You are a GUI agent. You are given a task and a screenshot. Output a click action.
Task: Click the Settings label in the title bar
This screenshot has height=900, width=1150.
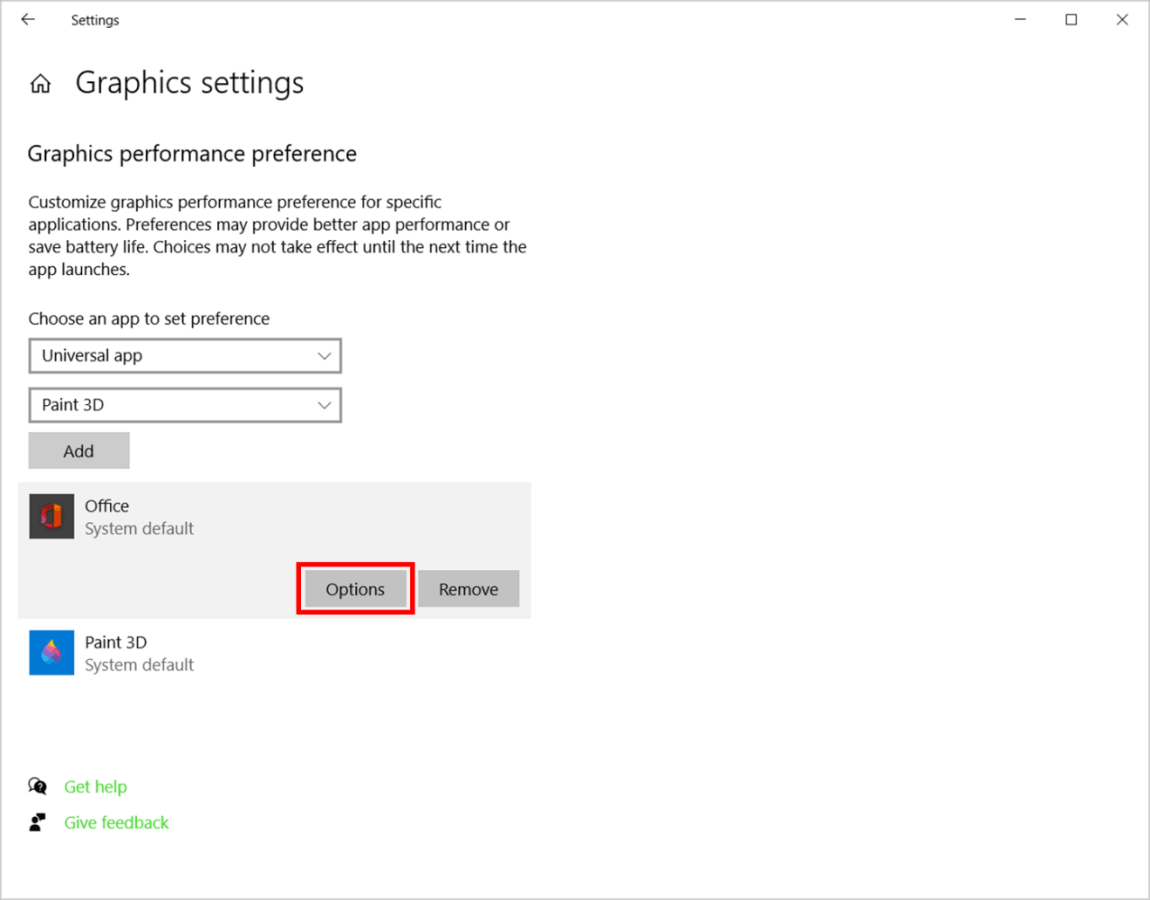click(x=95, y=19)
